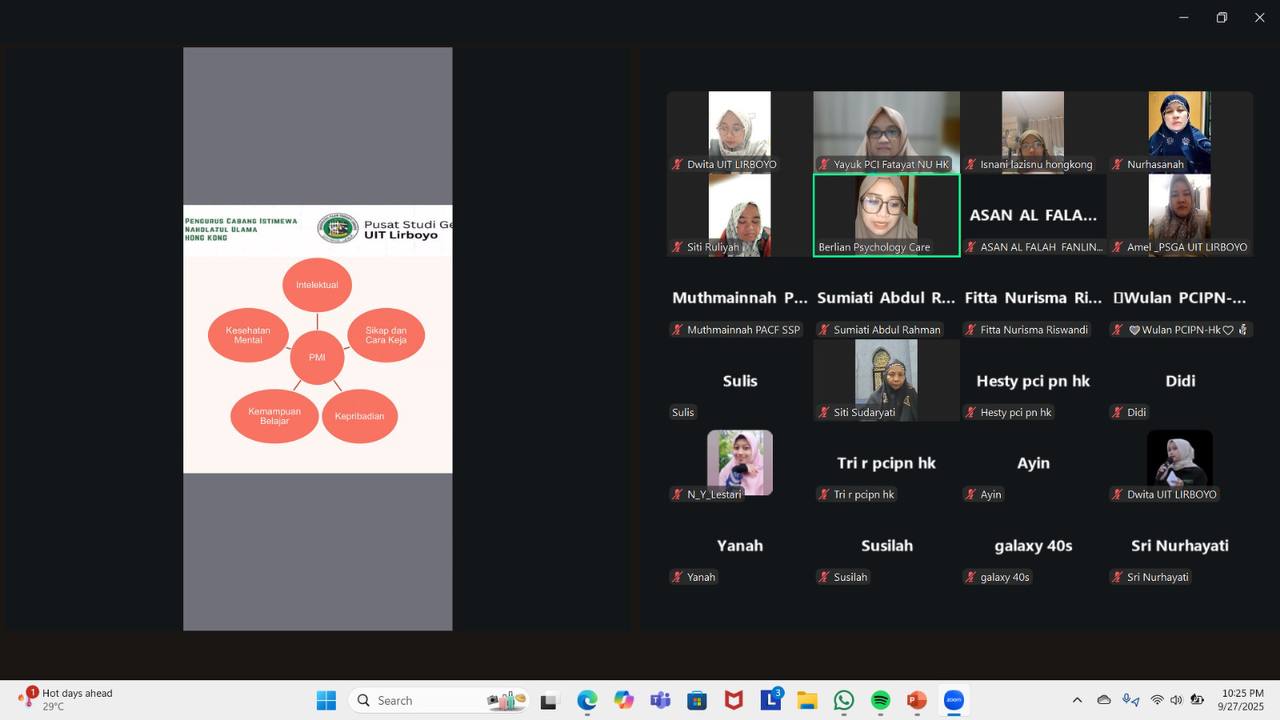
Task: Open Zoom from the taskbar
Action: [953, 700]
